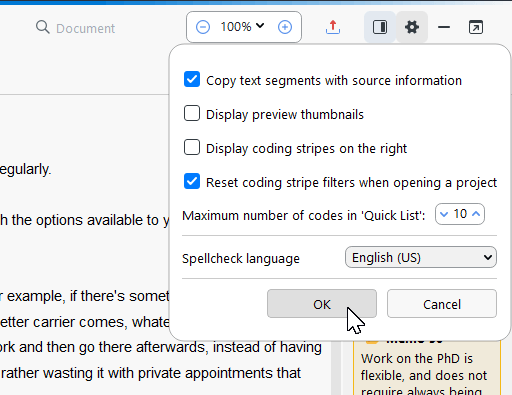The height and width of the screenshot is (395, 512).
Task: Click text 'the options available to'
Action: click(x=85, y=220)
